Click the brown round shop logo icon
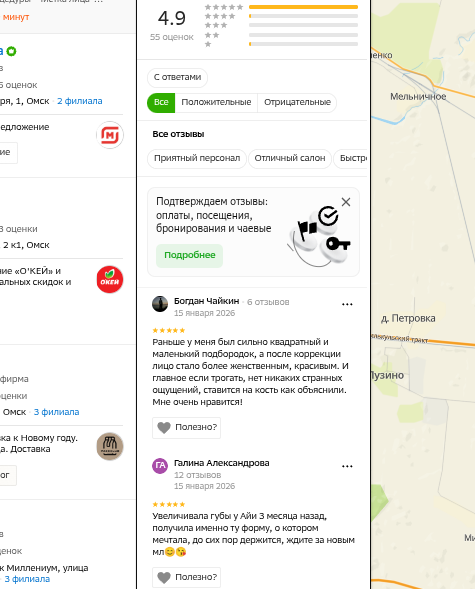 coord(110,446)
